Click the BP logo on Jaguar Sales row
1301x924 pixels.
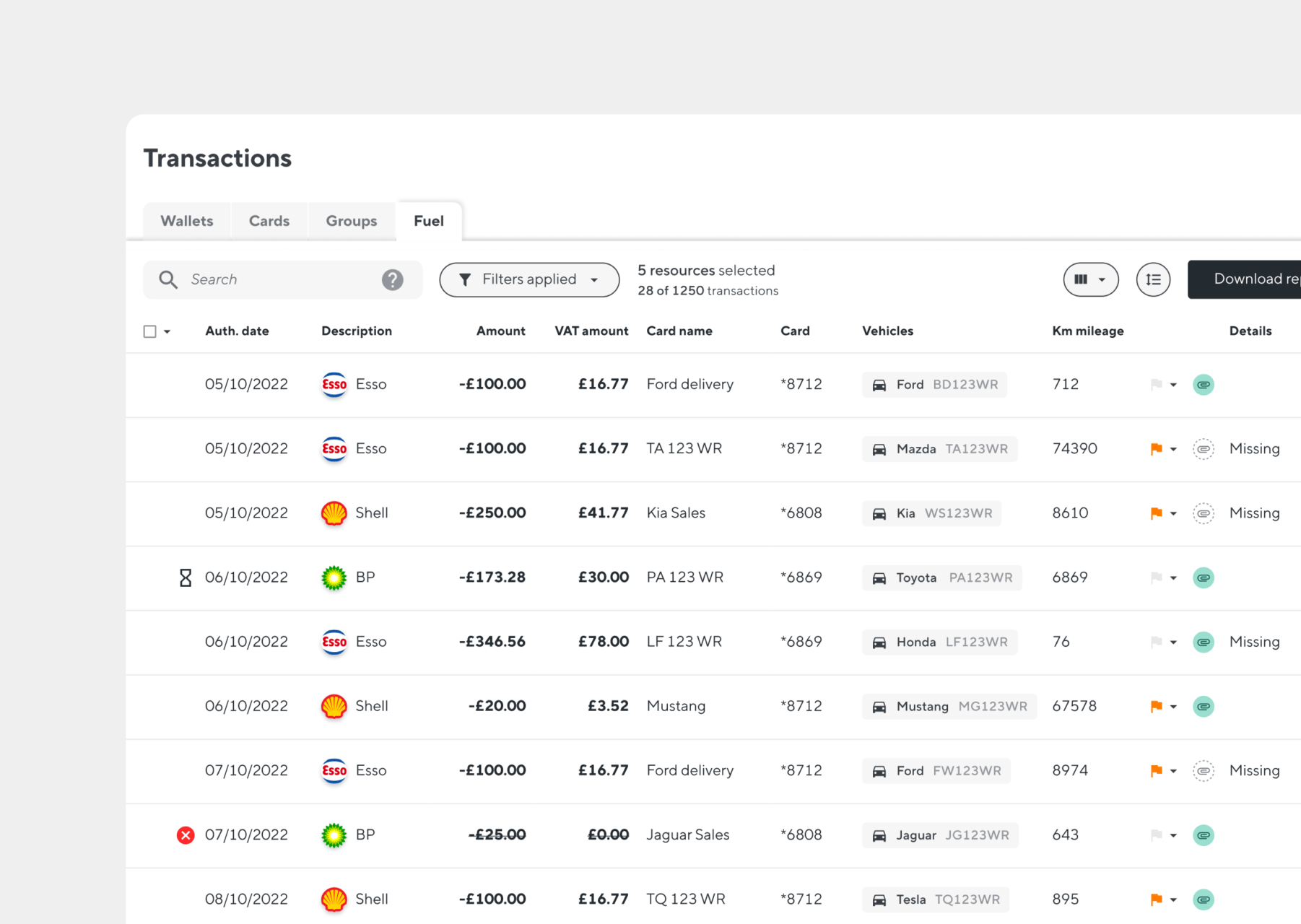tap(334, 835)
